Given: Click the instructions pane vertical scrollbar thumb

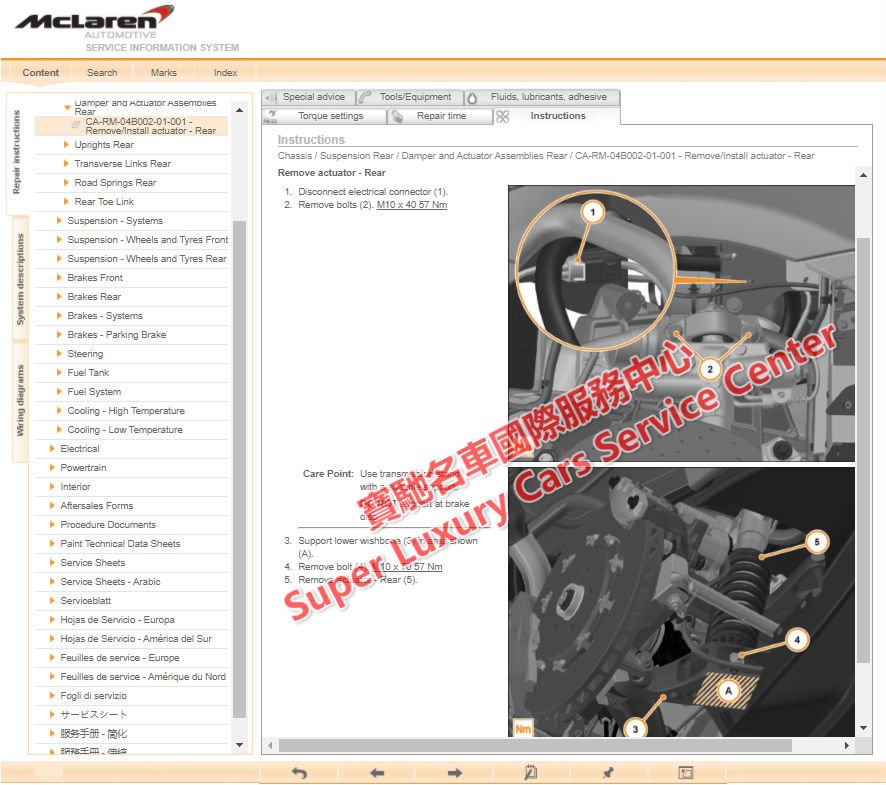Looking at the screenshot, I should coord(863,450).
